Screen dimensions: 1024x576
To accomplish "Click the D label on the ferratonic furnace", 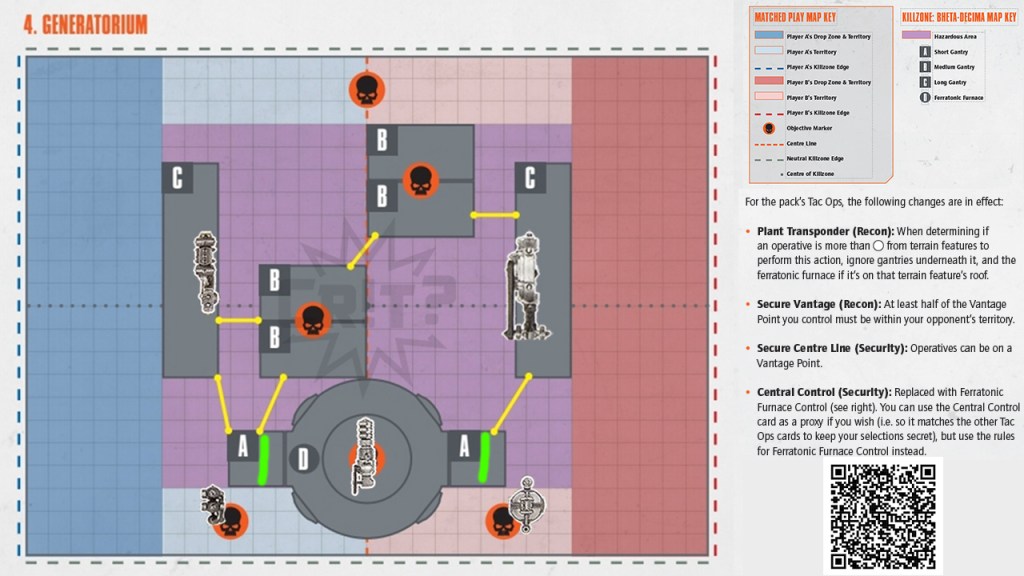I will 305,460.
